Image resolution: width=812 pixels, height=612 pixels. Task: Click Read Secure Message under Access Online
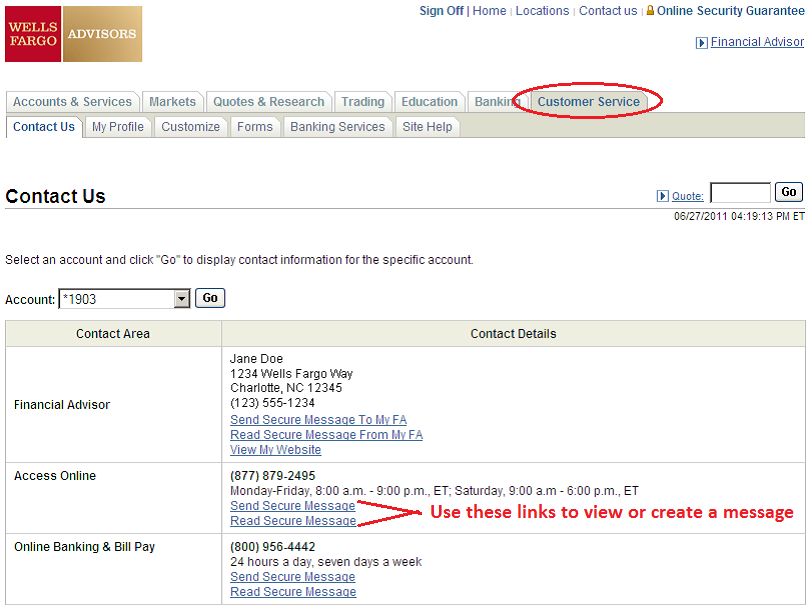(x=293, y=520)
